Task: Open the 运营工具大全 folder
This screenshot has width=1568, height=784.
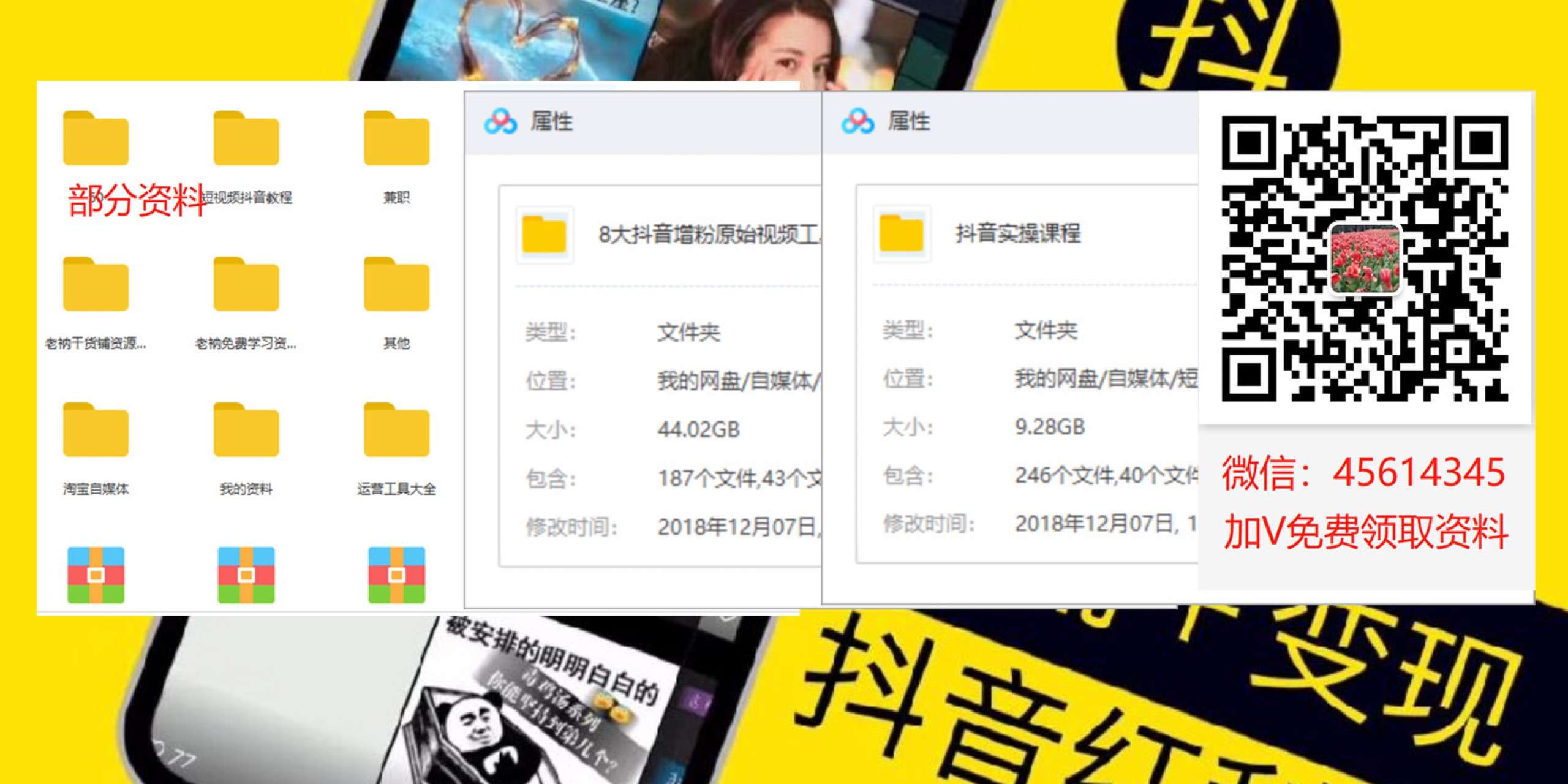Action: pyautogui.click(x=396, y=431)
